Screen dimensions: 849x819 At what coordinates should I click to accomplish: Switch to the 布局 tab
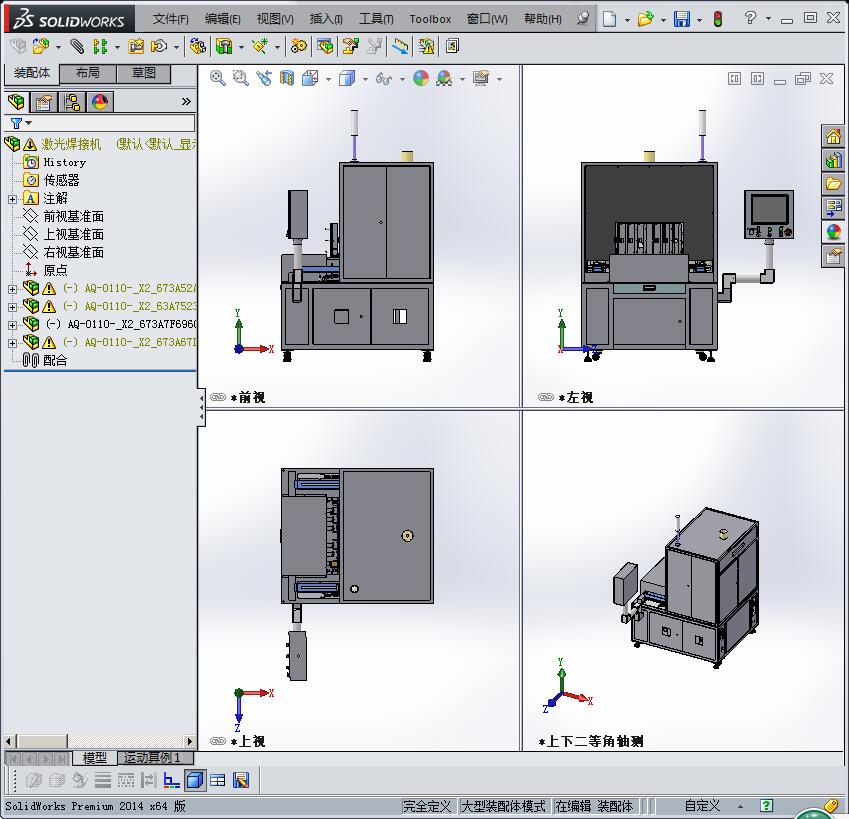click(88, 74)
